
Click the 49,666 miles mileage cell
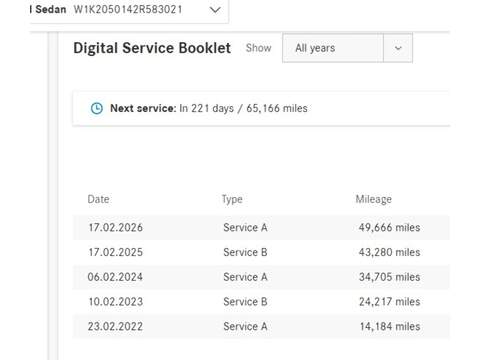389,227
